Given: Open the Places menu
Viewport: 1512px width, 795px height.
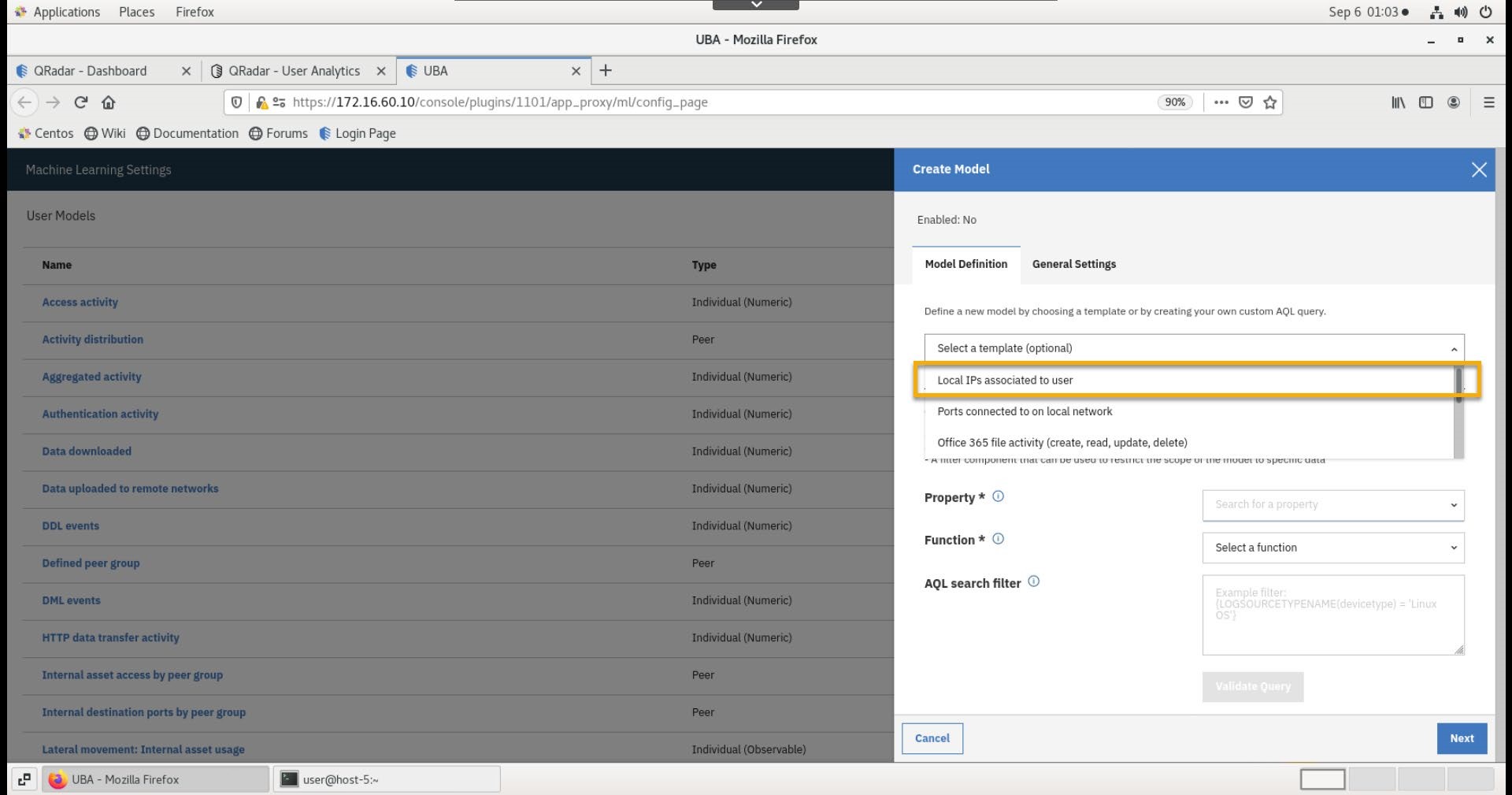Looking at the screenshot, I should (x=136, y=12).
